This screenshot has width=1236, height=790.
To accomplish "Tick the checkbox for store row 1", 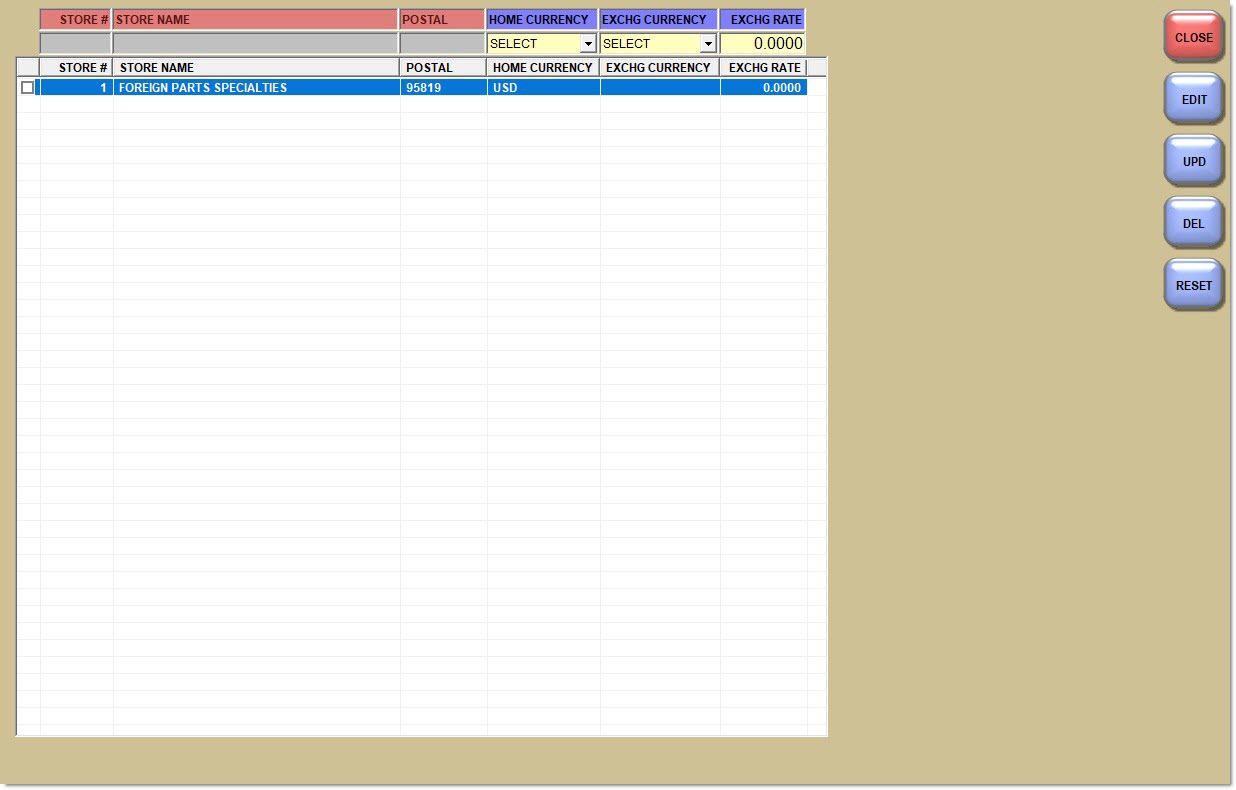I will 27,88.
